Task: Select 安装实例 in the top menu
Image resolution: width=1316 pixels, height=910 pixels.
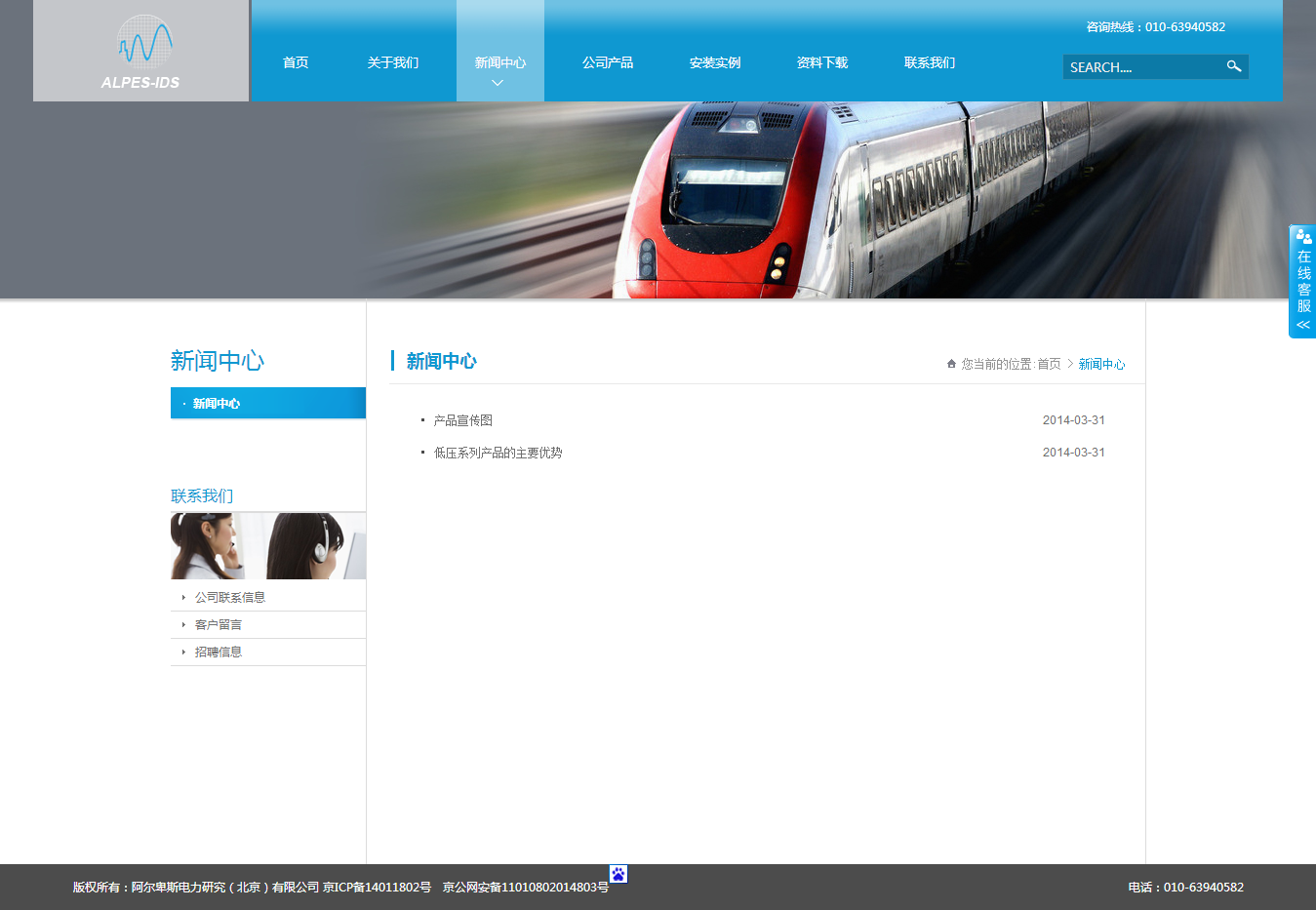Action: tap(715, 62)
